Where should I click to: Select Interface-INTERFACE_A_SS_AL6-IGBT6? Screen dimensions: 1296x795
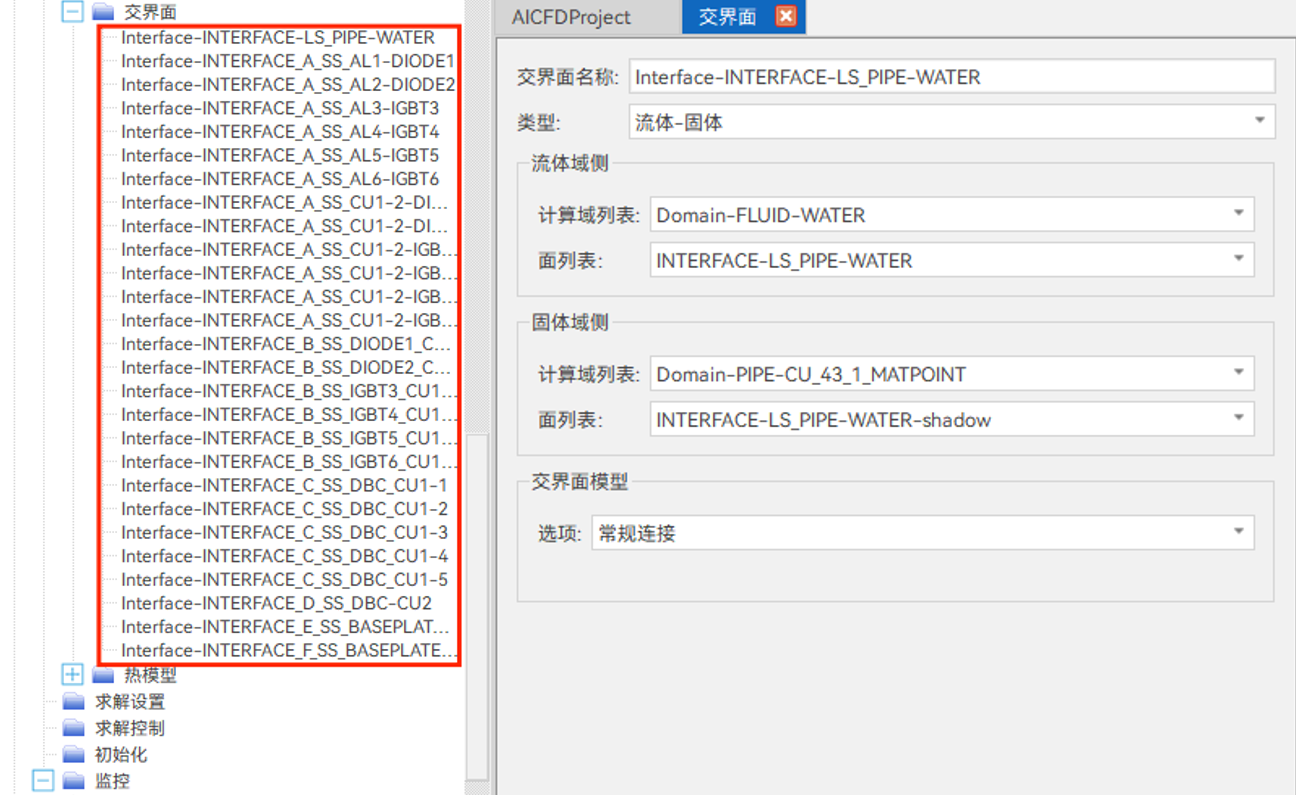[280, 179]
